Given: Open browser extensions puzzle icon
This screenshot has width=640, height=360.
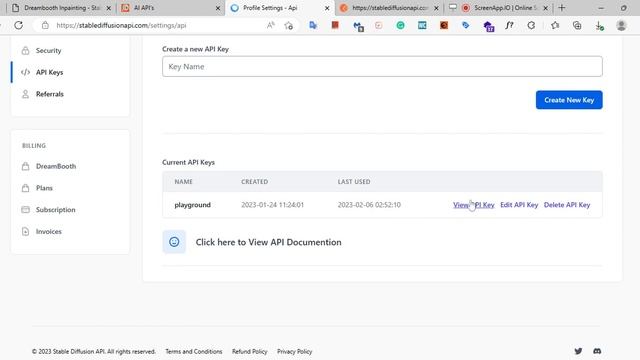Looking at the screenshot, I should point(531,25).
